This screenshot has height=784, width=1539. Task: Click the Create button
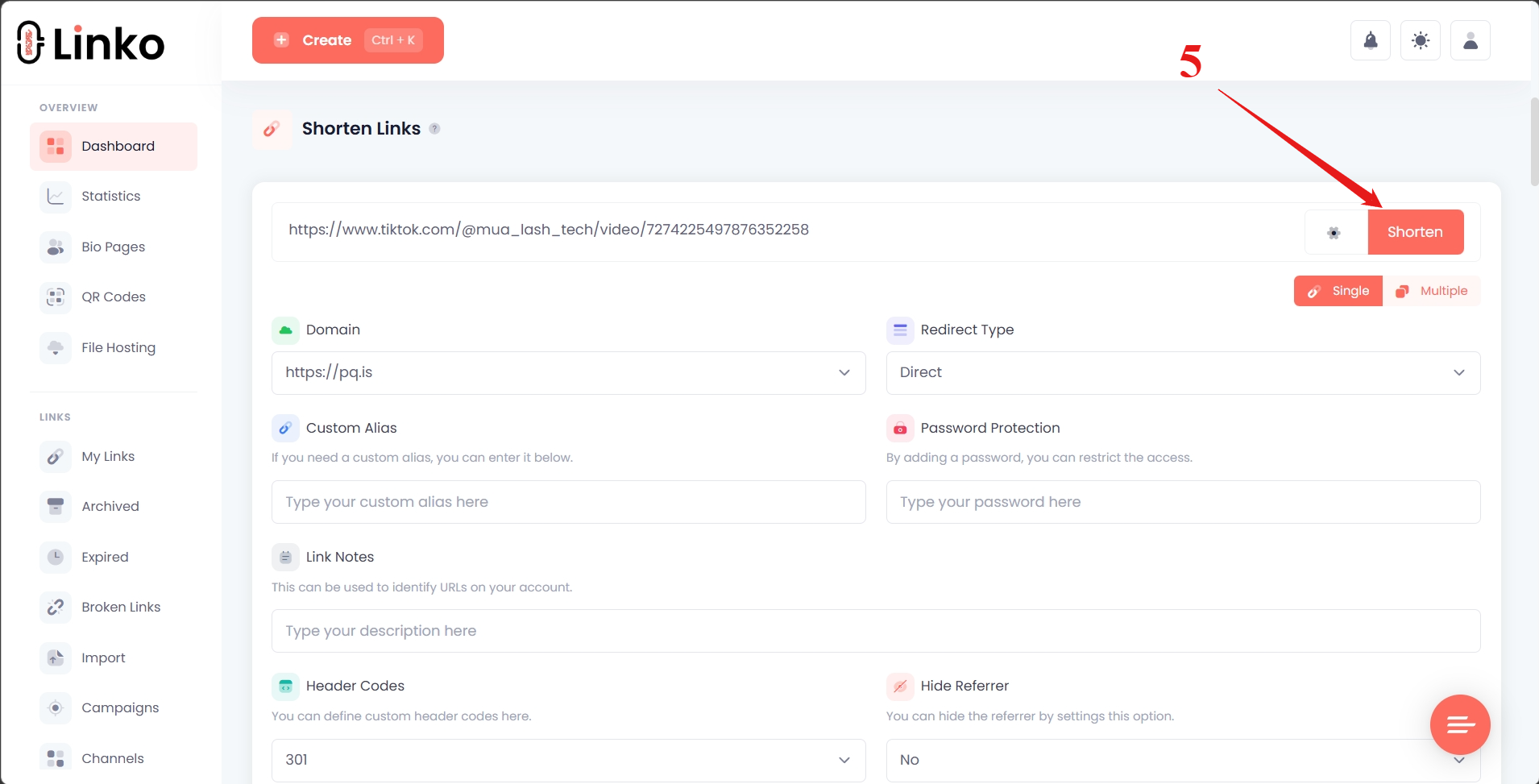(x=347, y=40)
